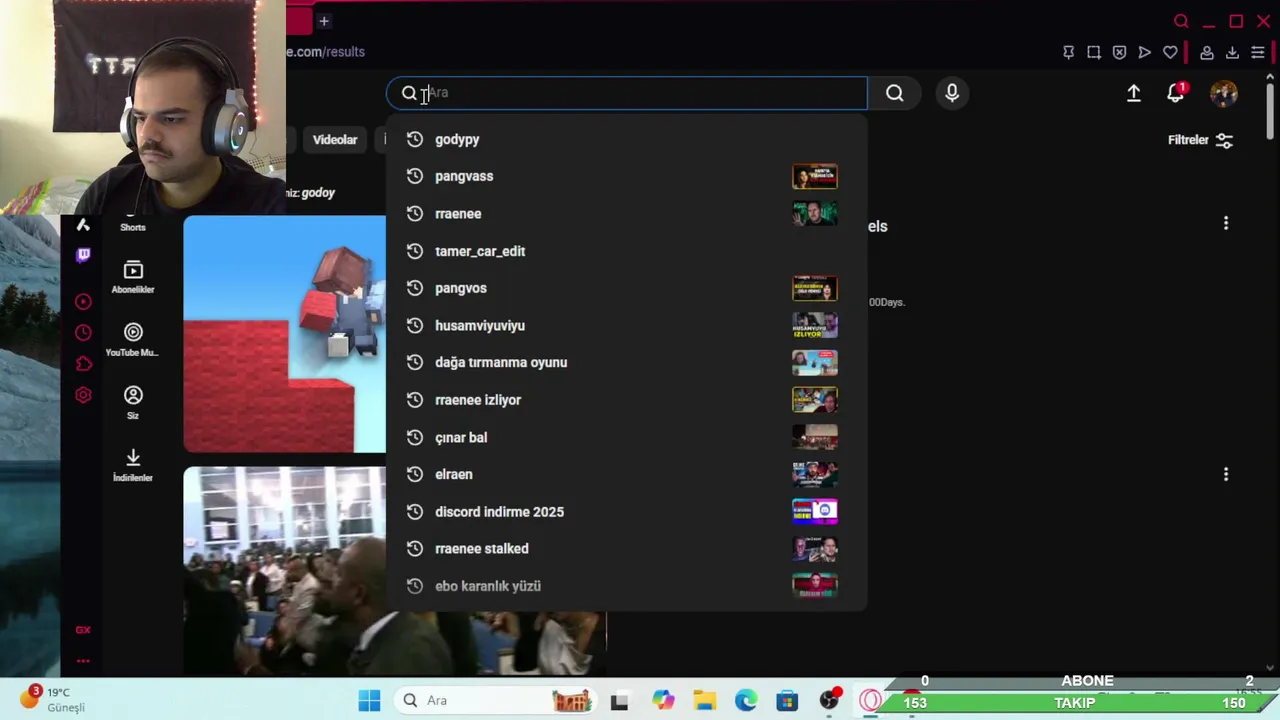
Task: Open Windows Start menu
Action: (369, 700)
